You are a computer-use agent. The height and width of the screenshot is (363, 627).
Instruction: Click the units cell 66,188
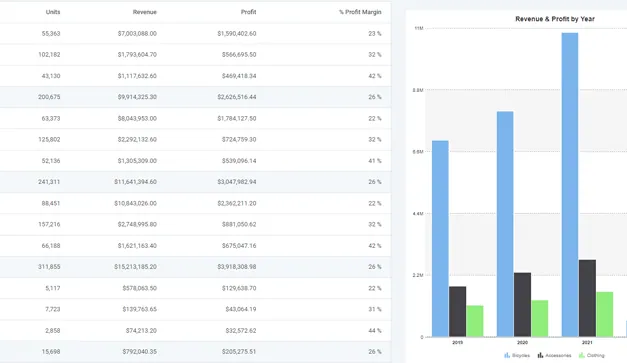click(51, 245)
